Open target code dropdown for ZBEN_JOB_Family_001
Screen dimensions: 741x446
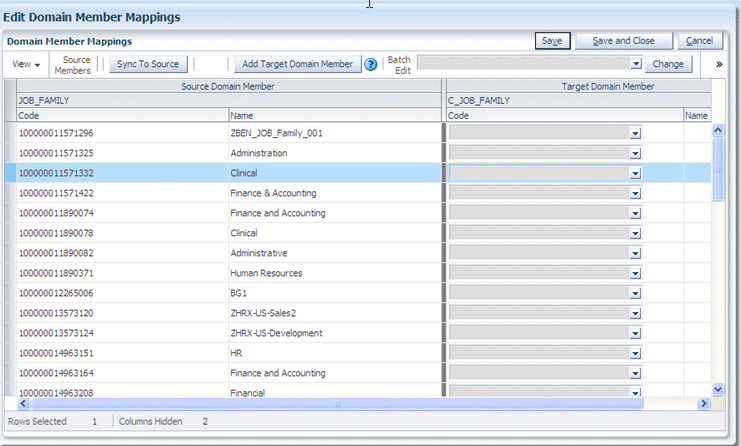[x=635, y=134]
